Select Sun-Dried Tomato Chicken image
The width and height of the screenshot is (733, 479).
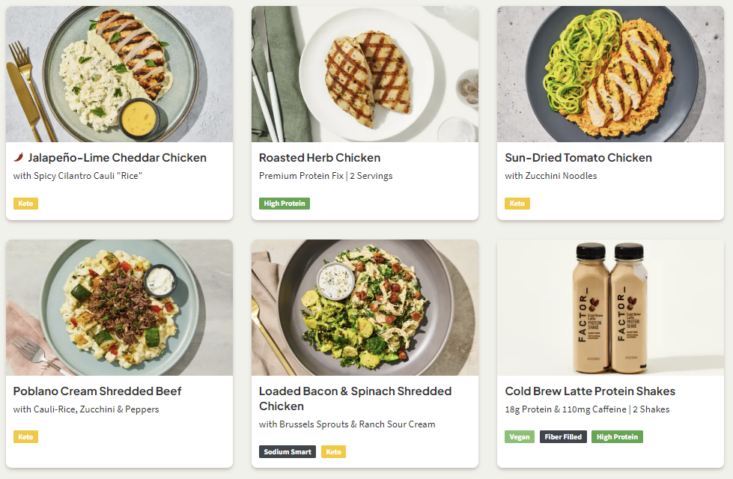(610, 74)
